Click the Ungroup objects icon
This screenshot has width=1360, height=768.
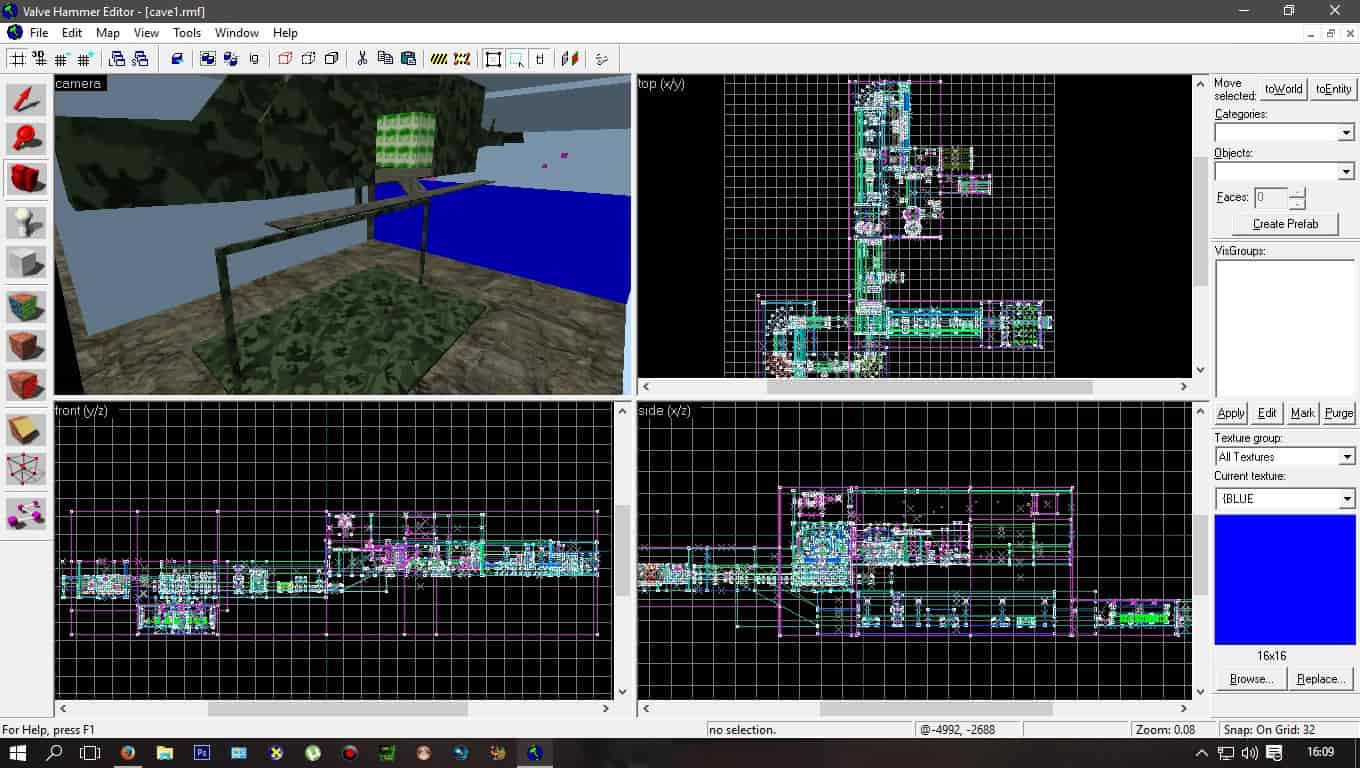[x=230, y=59]
